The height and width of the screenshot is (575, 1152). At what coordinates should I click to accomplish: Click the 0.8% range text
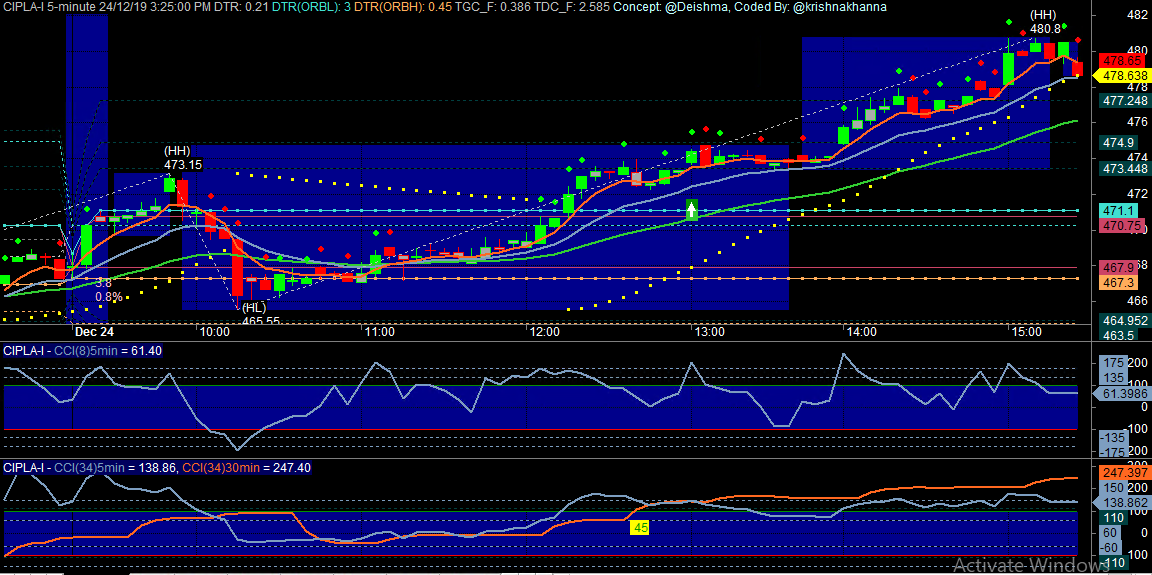pyautogui.click(x=109, y=297)
